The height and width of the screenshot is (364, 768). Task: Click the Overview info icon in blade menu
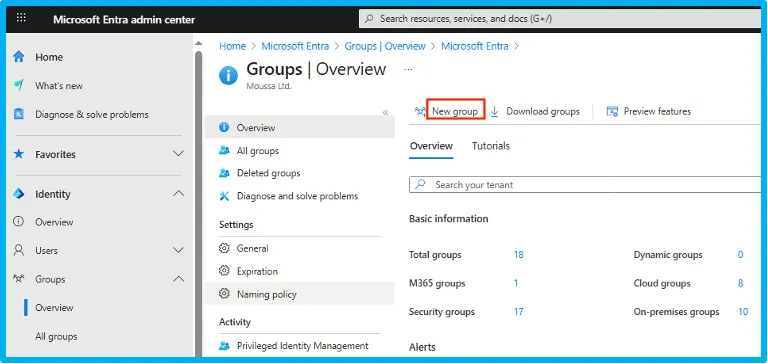pyautogui.click(x=224, y=127)
